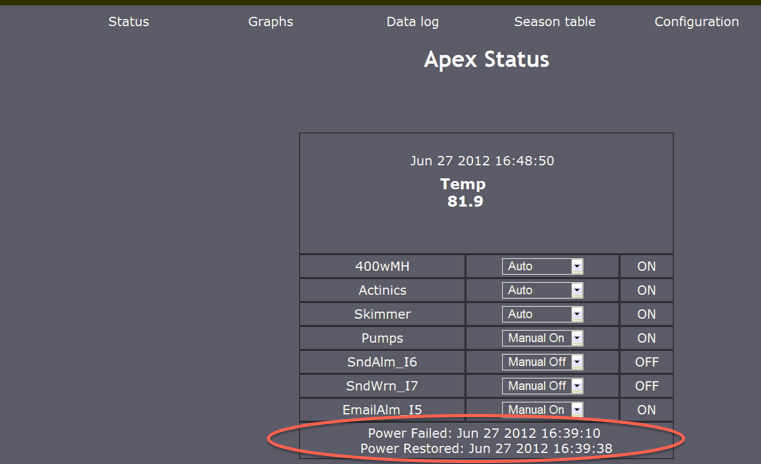This screenshot has height=464, width=761.
Task: Open the 400wMH mode dropdown
Action: [x=543, y=266]
